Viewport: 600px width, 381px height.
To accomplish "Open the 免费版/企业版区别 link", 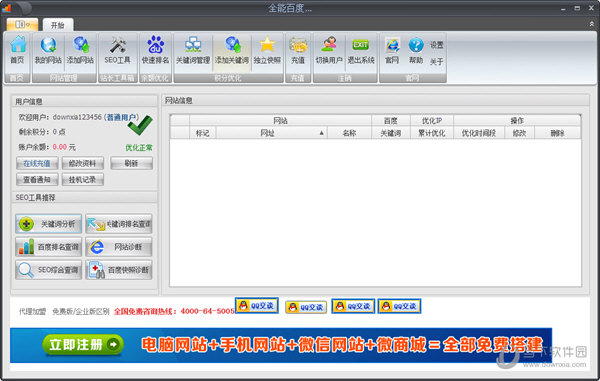I will 81,311.
